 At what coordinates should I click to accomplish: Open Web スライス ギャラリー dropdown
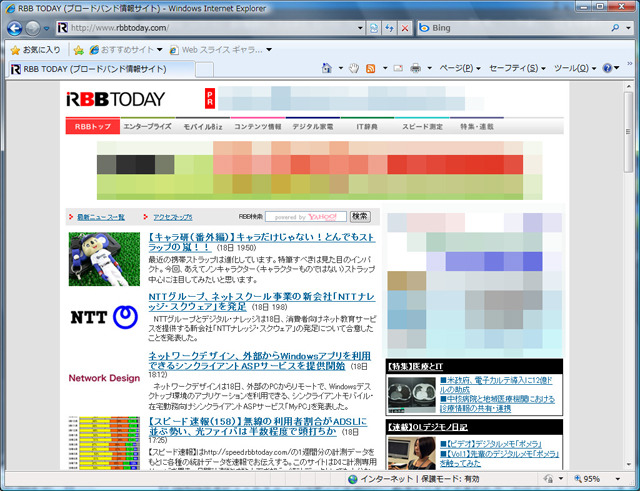click(221, 50)
